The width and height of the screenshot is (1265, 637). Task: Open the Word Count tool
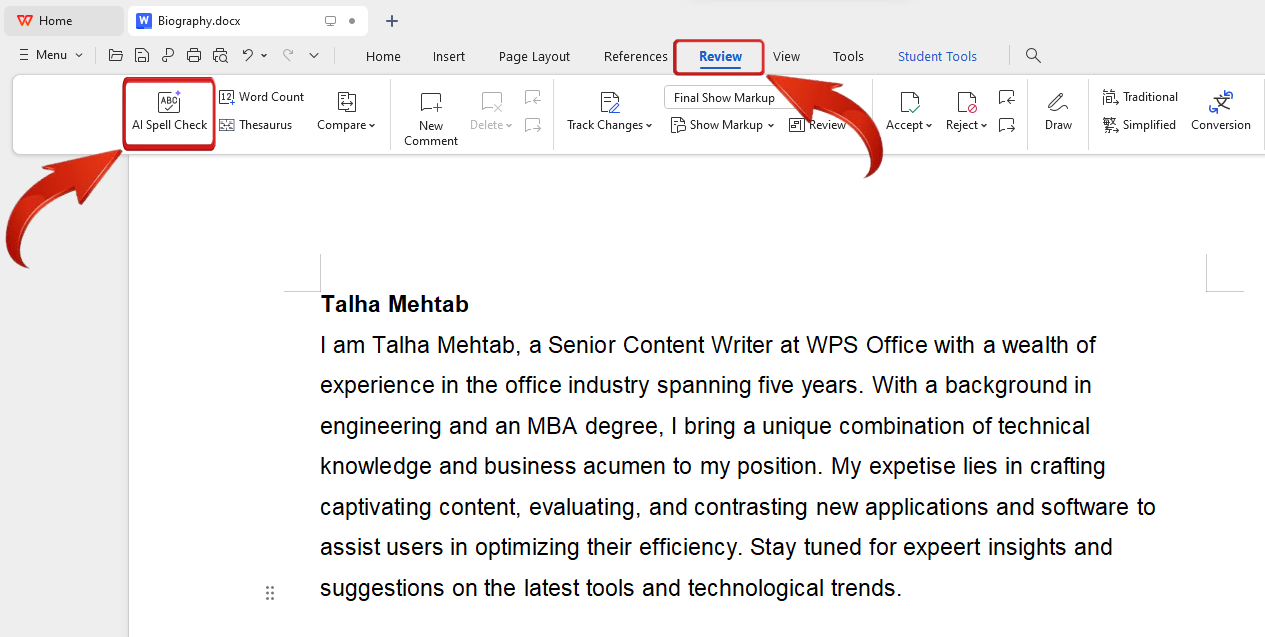coord(261,97)
